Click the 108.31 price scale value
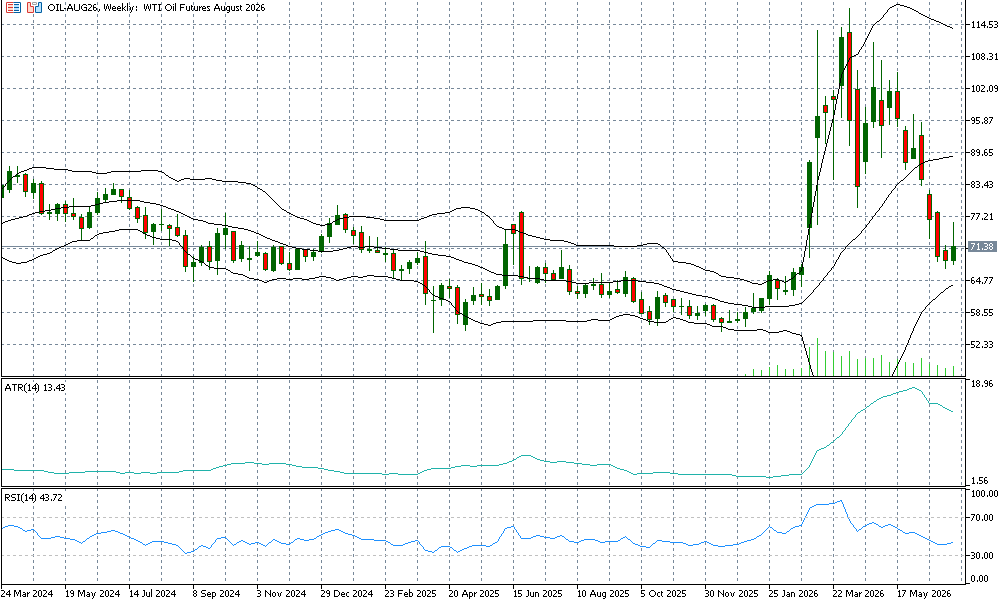 [x=985, y=57]
